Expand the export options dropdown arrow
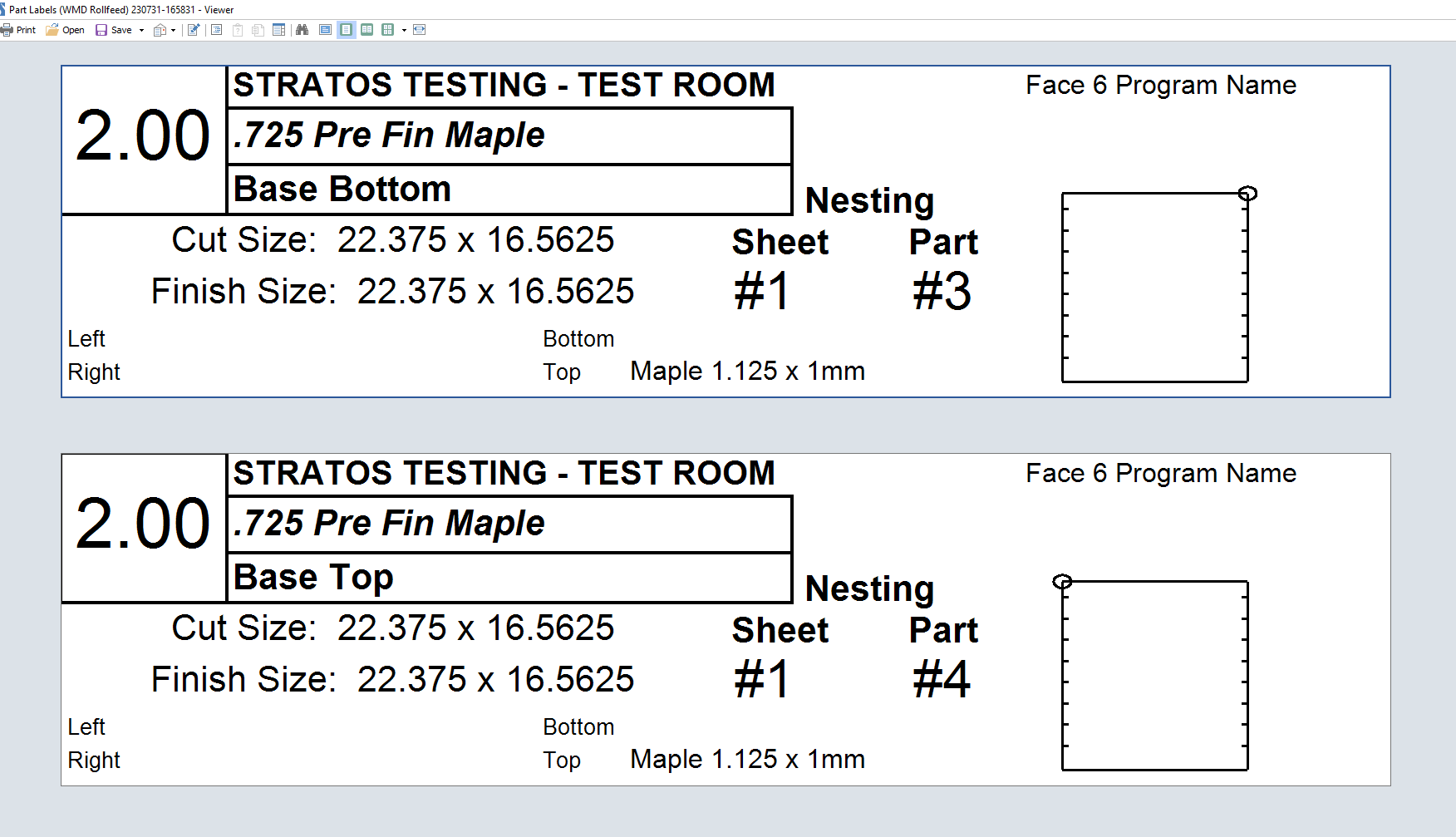Viewport: 1456px width, 837px height. click(x=173, y=30)
